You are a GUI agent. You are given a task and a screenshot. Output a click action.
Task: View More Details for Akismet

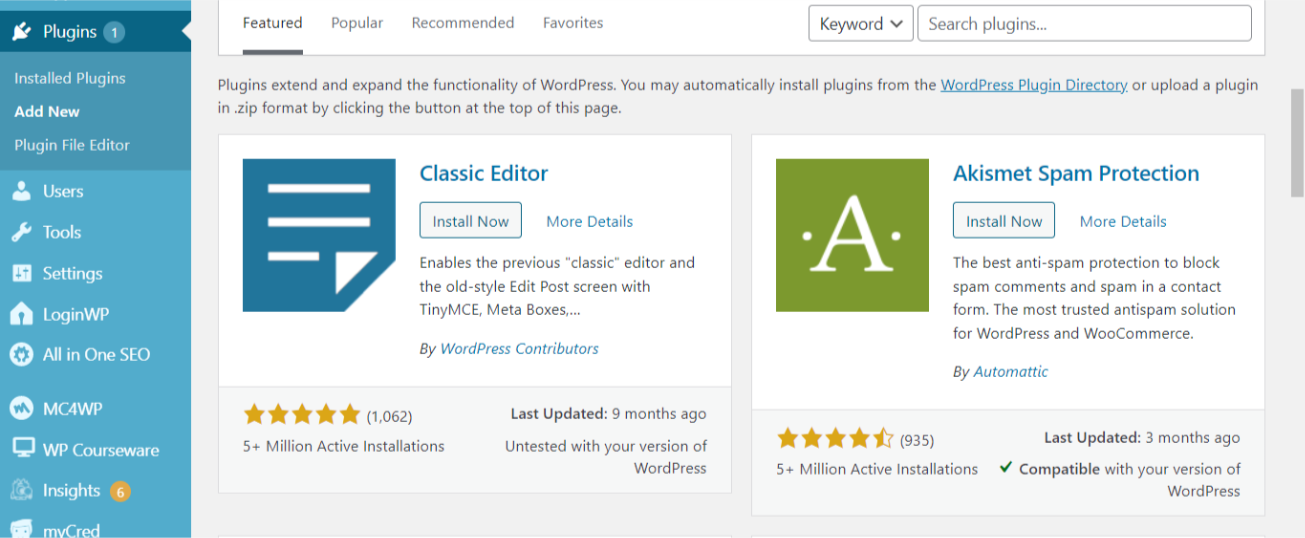(x=1123, y=222)
